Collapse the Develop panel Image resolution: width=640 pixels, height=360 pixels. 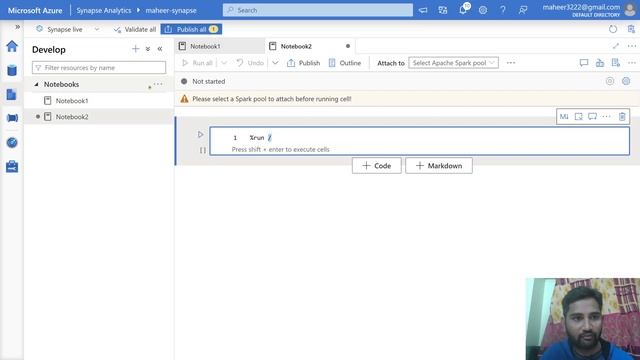pos(160,49)
